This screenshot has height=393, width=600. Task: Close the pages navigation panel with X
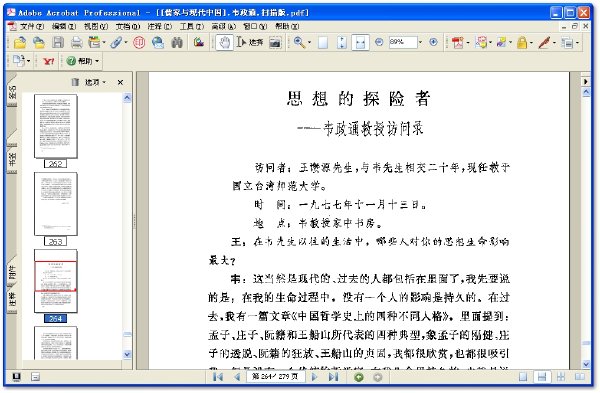120,82
